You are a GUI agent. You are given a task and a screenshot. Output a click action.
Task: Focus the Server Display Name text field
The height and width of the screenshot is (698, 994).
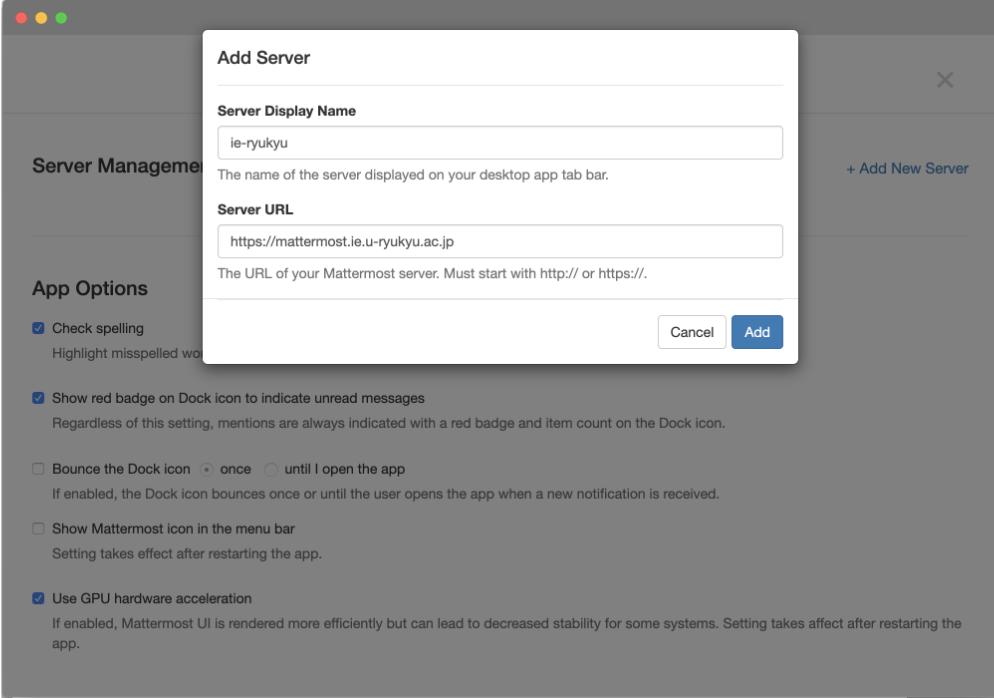point(499,143)
